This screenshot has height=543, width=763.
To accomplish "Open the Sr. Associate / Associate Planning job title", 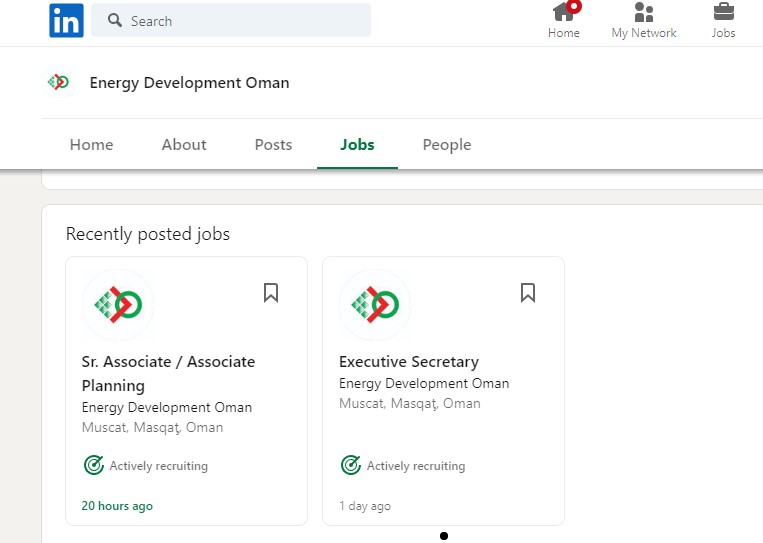I will (x=168, y=374).
